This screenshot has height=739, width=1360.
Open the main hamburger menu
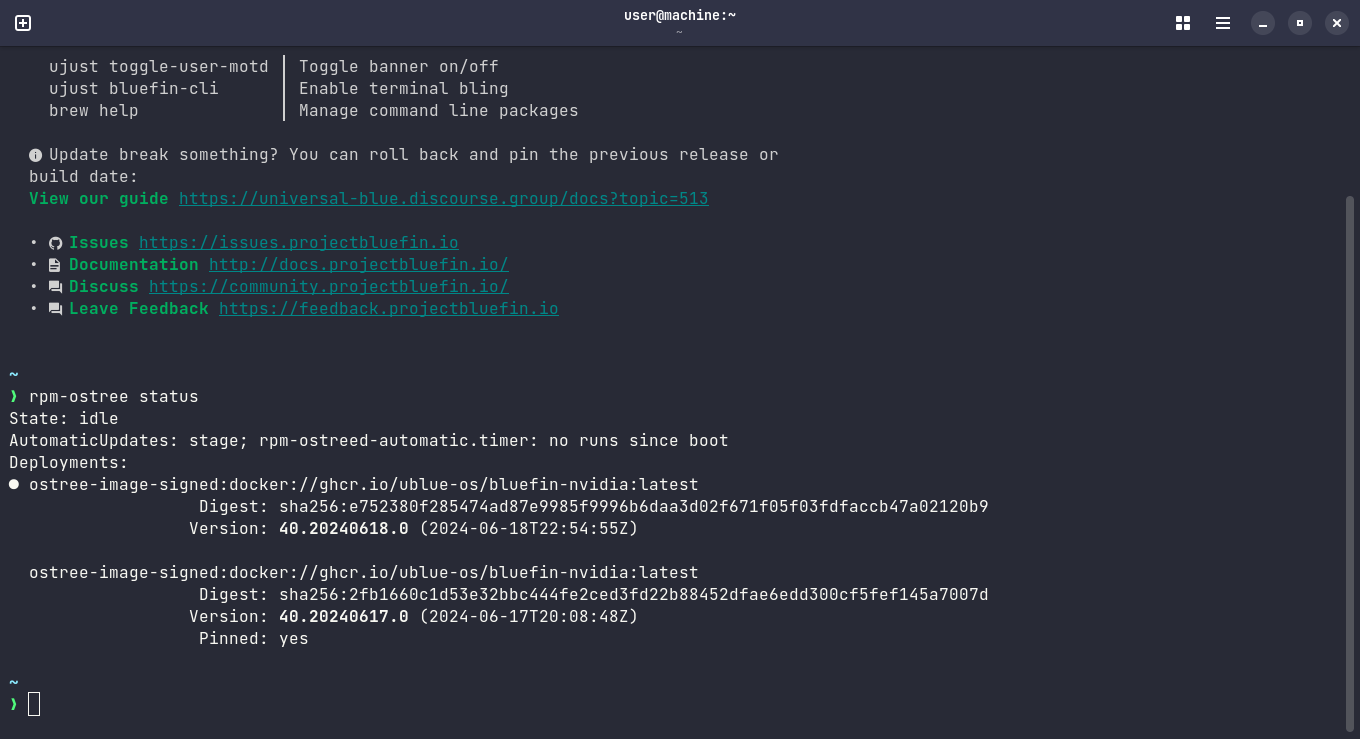click(1222, 22)
